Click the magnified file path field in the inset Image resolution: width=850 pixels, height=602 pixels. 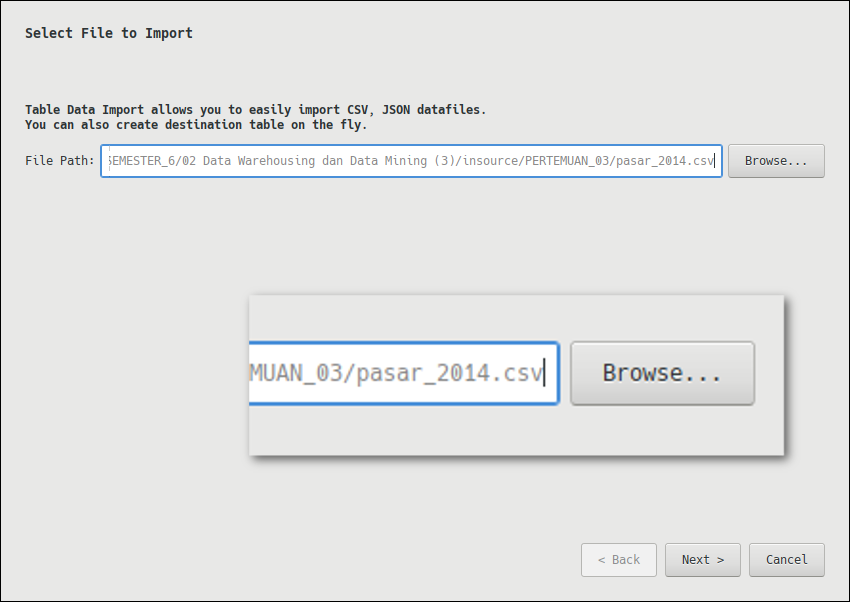tap(402, 373)
